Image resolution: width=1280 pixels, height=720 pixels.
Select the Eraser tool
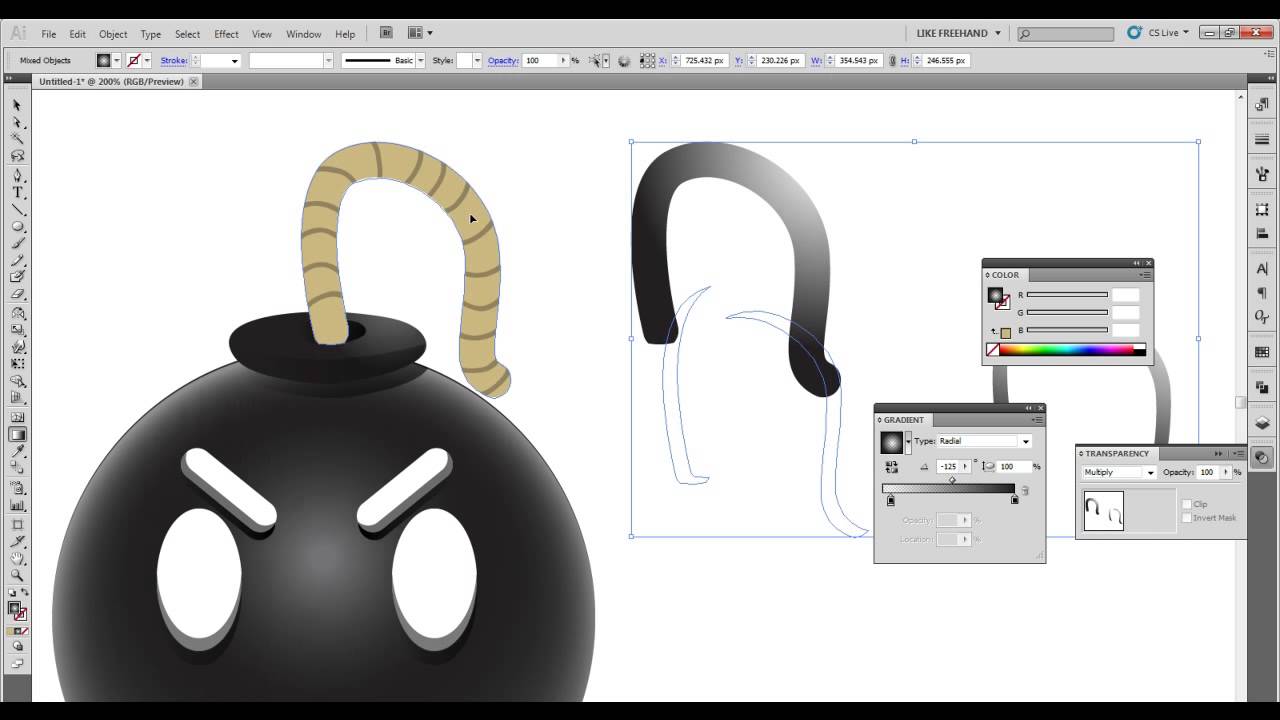point(17,295)
